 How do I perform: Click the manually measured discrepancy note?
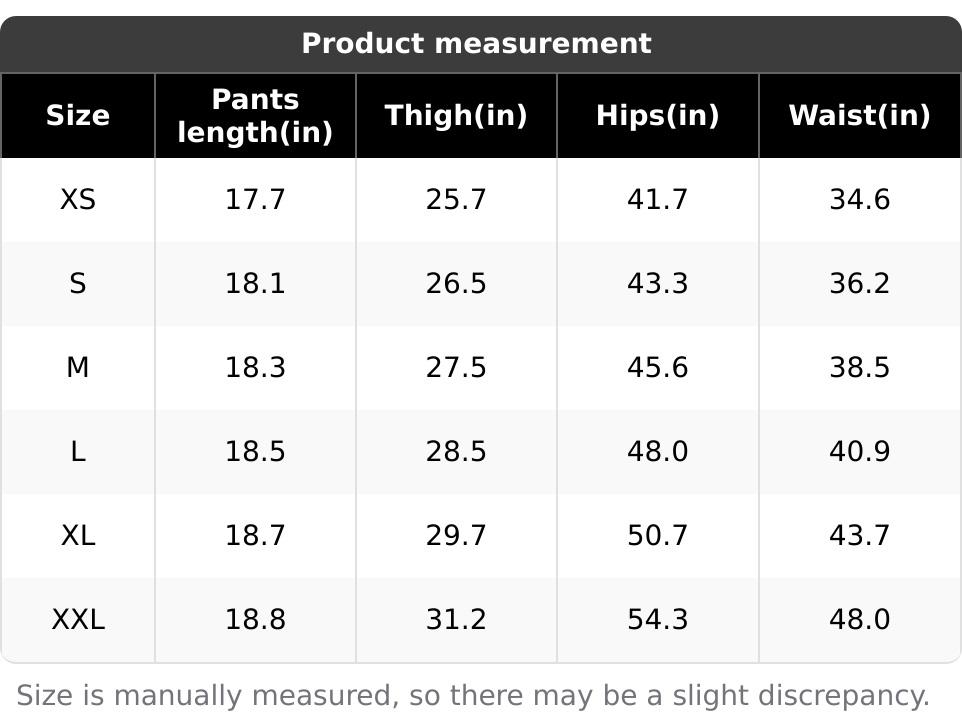(x=473, y=695)
